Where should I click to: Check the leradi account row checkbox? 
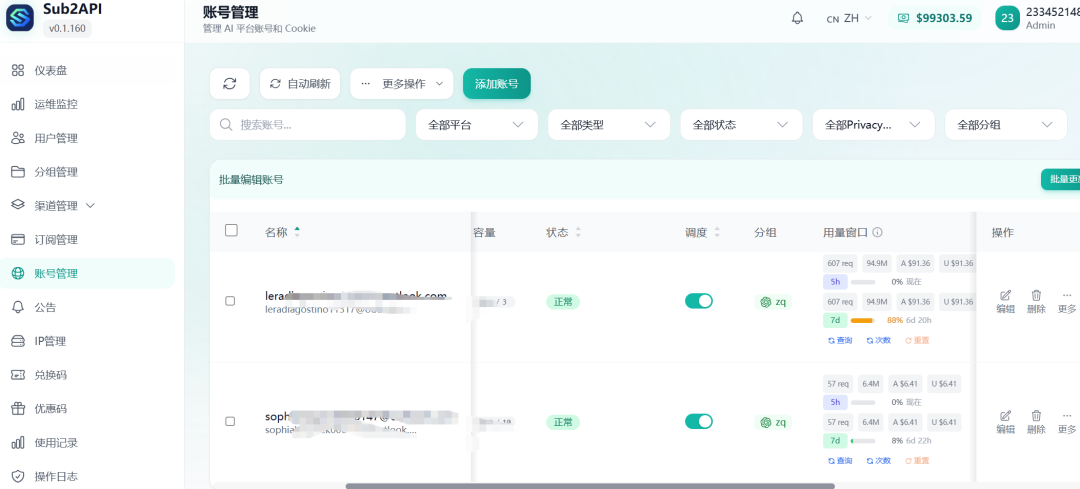(230, 301)
